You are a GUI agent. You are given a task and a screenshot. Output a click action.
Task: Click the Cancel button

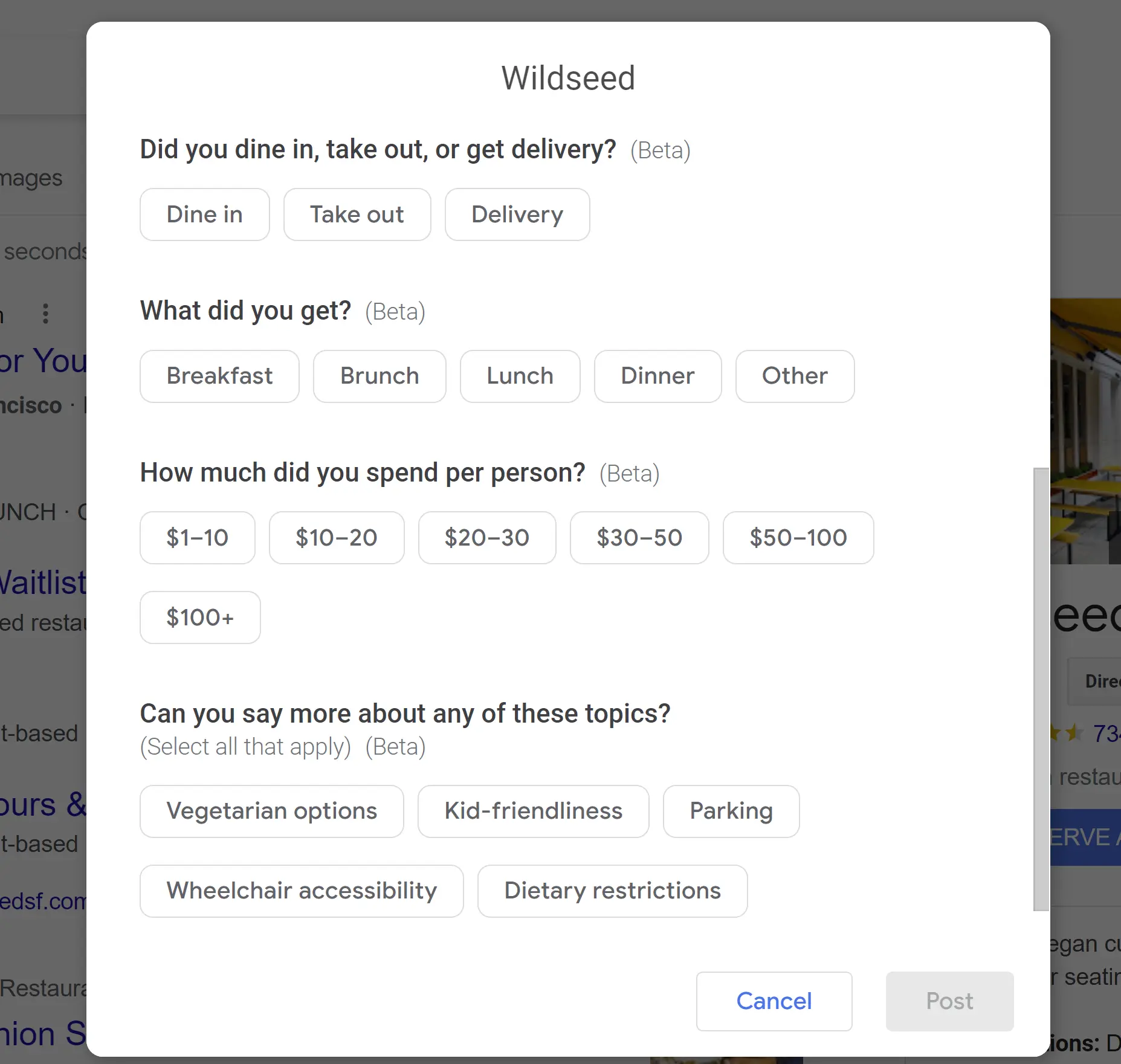point(774,1001)
